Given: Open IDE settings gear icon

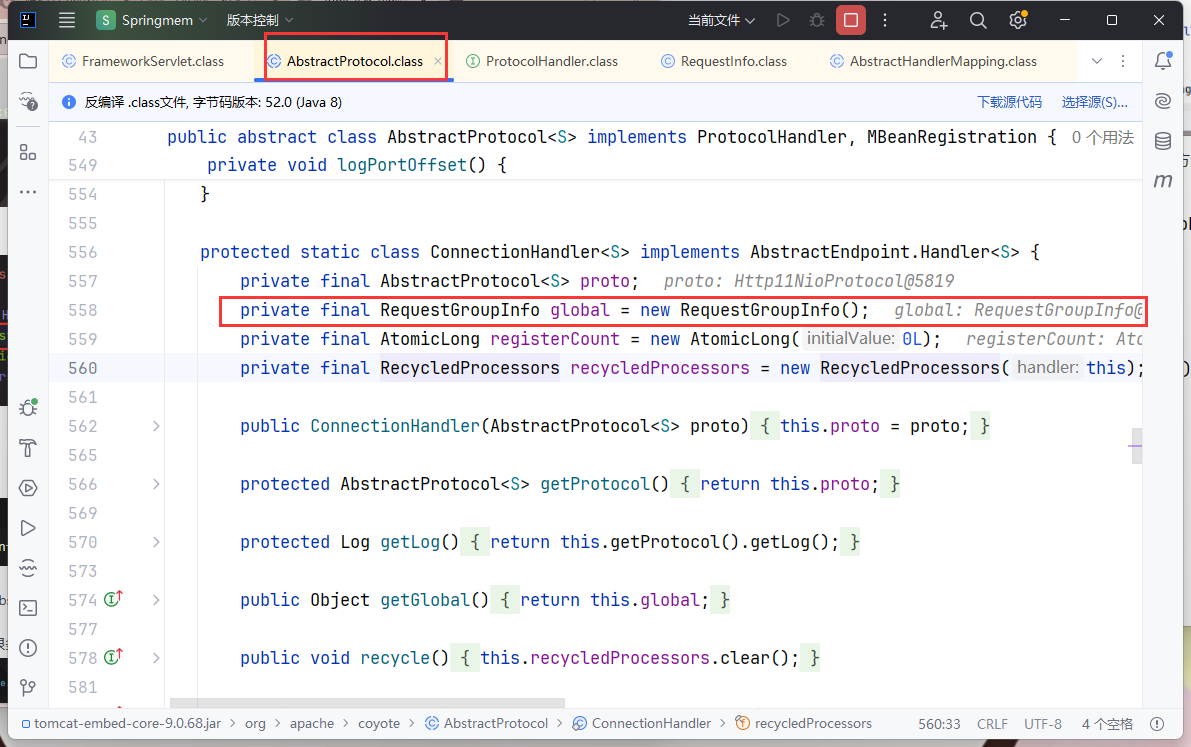Looking at the screenshot, I should pos(1018,20).
